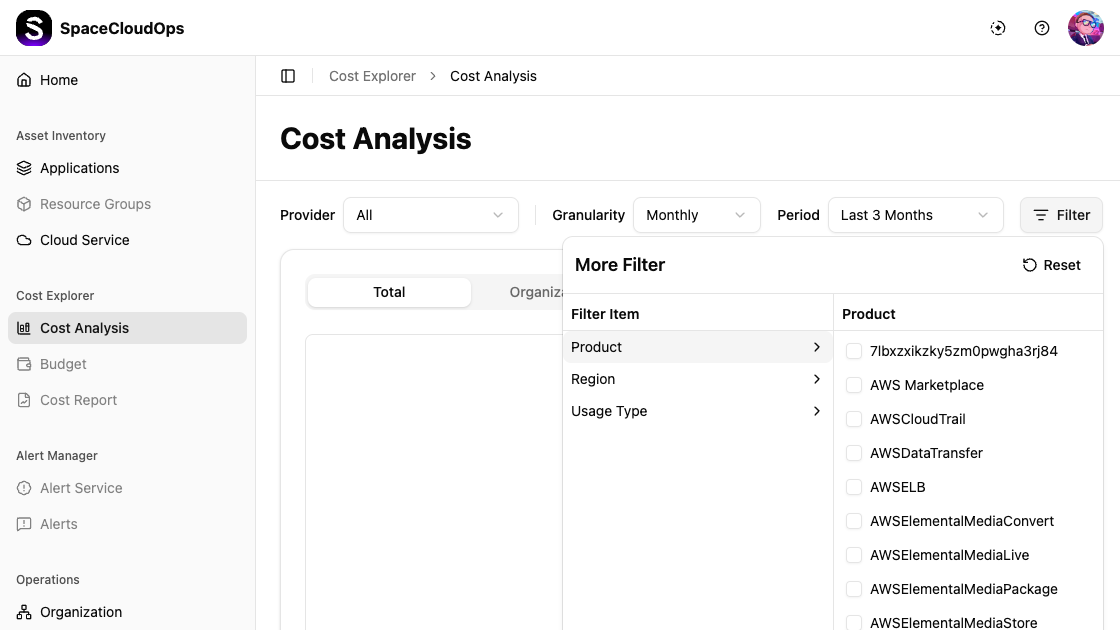Open the Period Last 3 Months dropdown
This screenshot has width=1120, height=630.
pos(914,215)
